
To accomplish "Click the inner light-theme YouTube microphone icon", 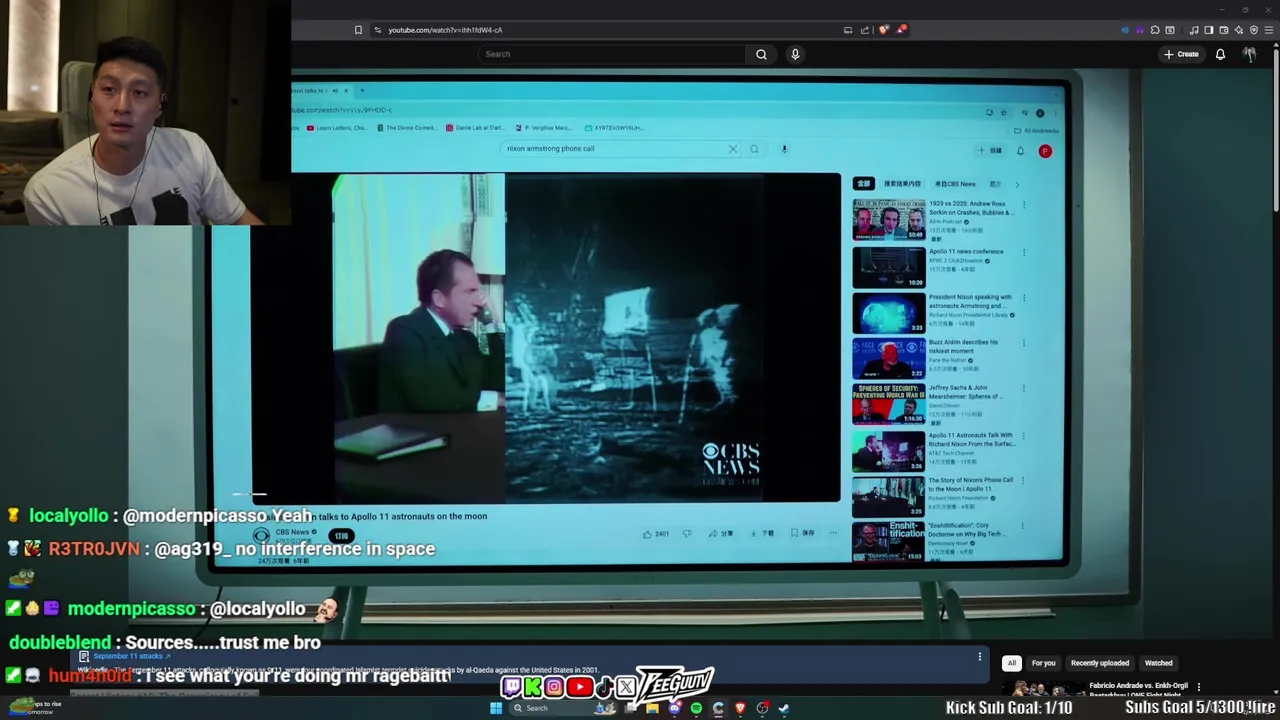I will pyautogui.click(x=784, y=149).
